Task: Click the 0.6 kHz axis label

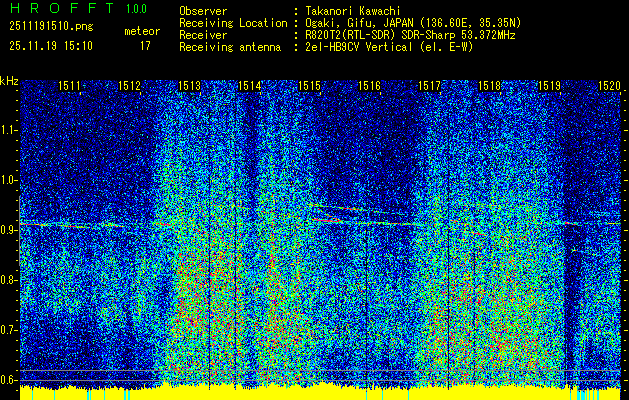Action: click(8, 380)
